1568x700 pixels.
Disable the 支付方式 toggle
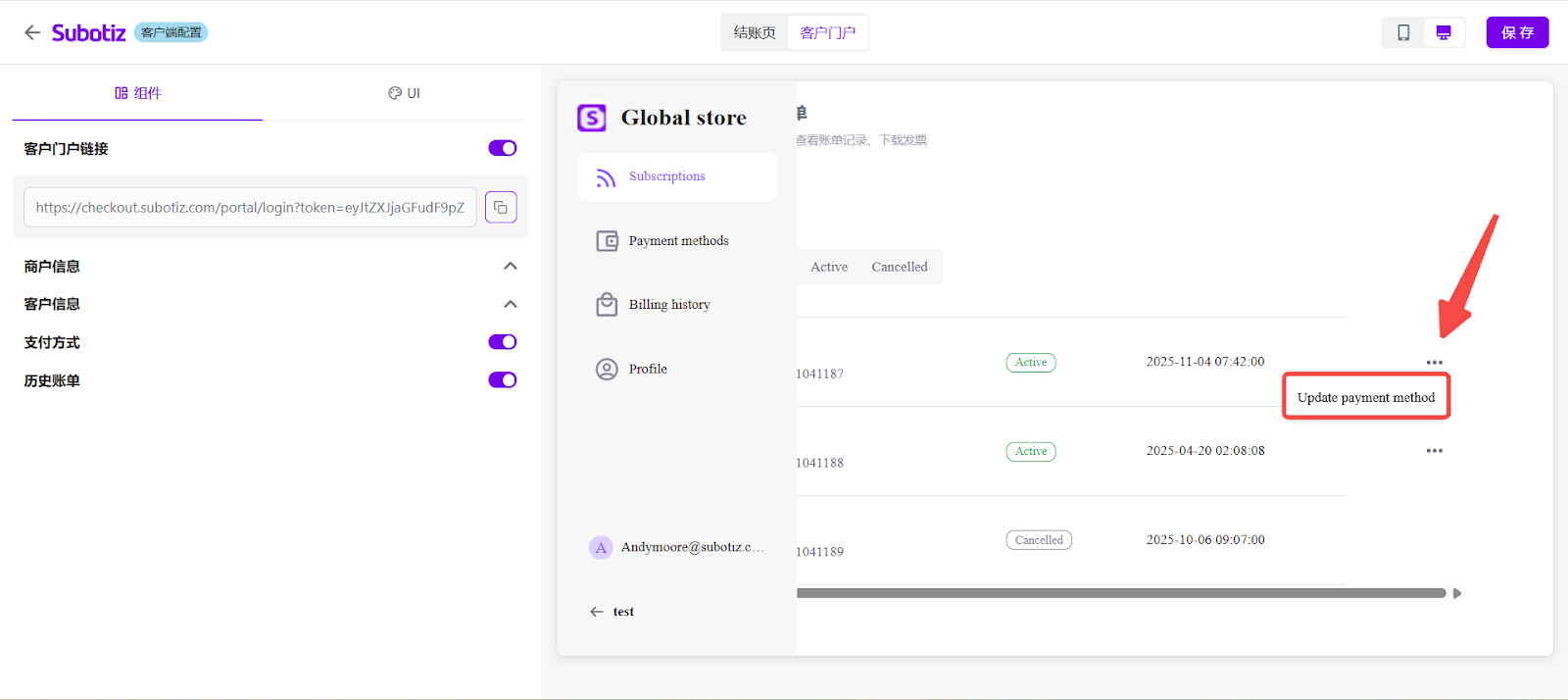[x=503, y=342]
